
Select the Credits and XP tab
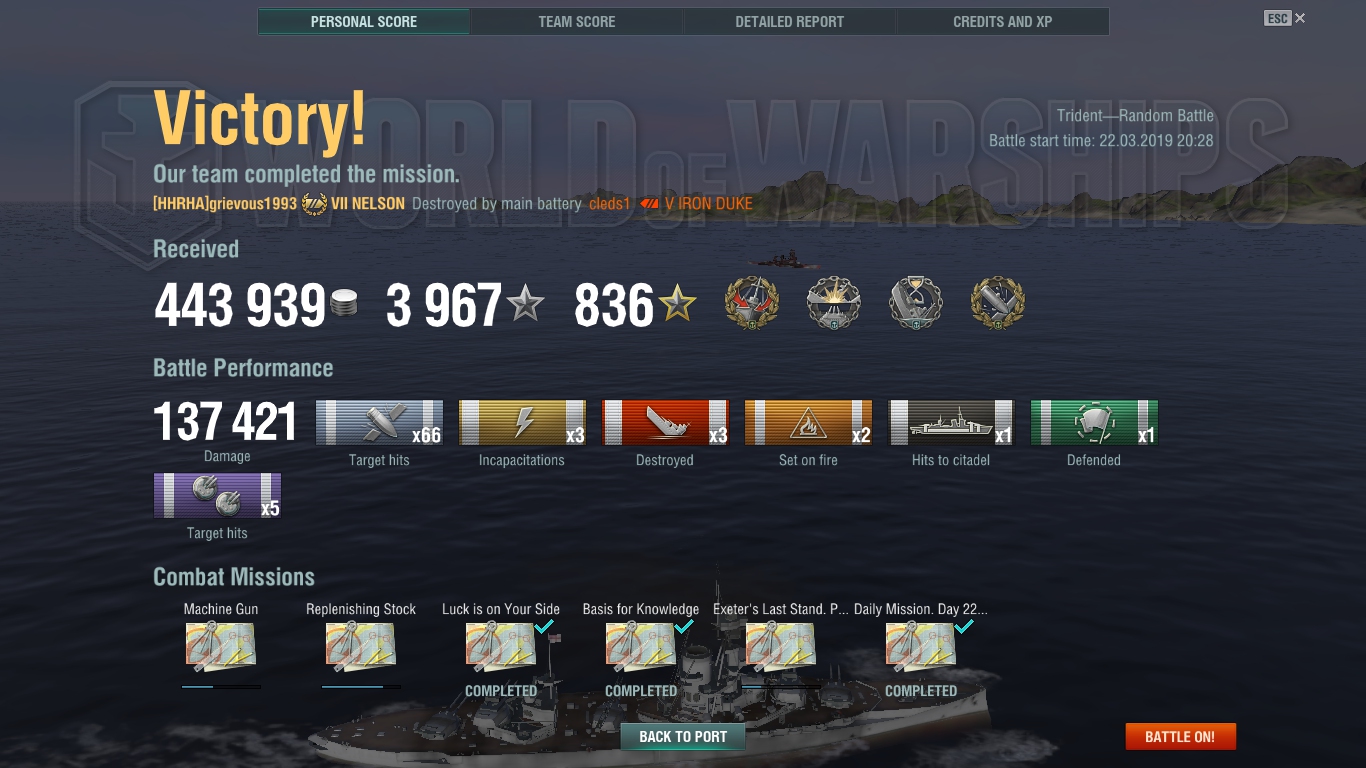1003,21
